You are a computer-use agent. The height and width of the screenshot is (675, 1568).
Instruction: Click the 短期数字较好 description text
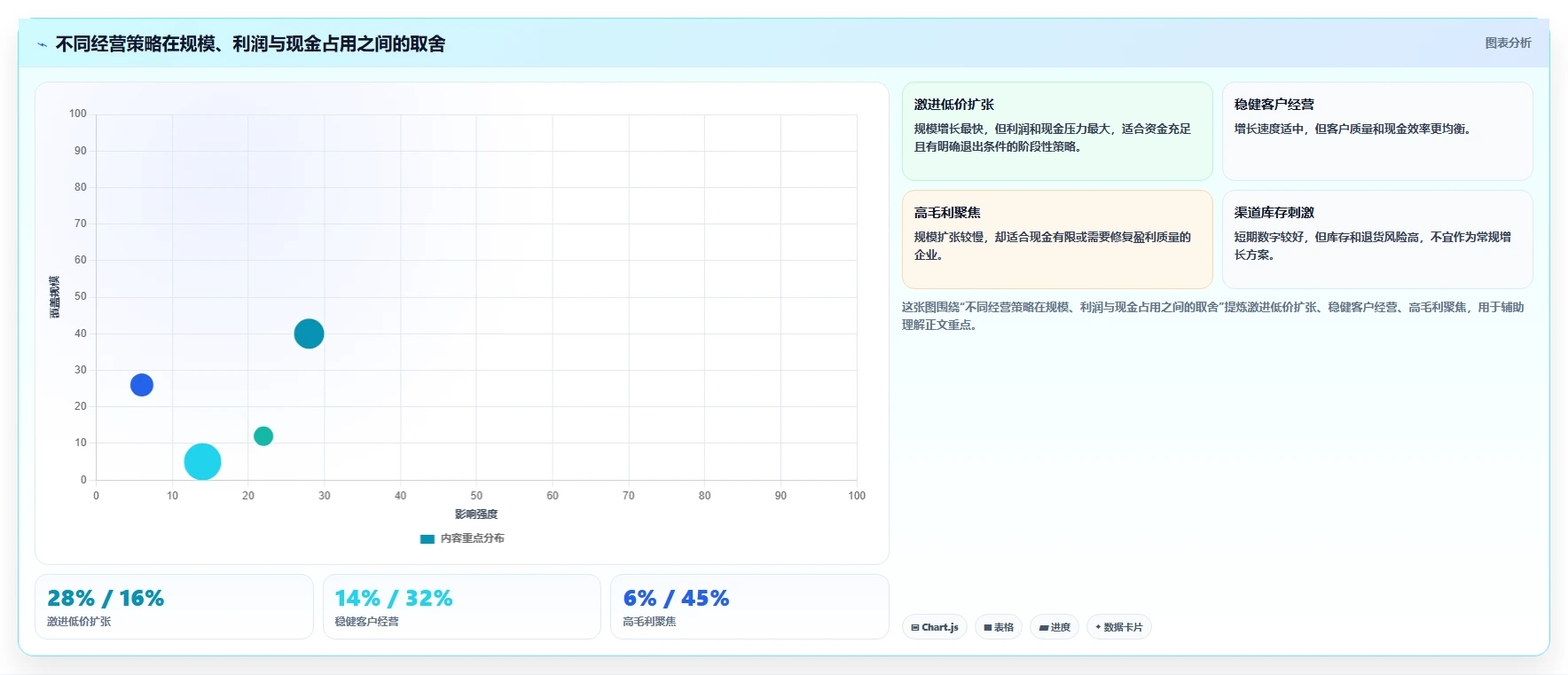(1373, 246)
